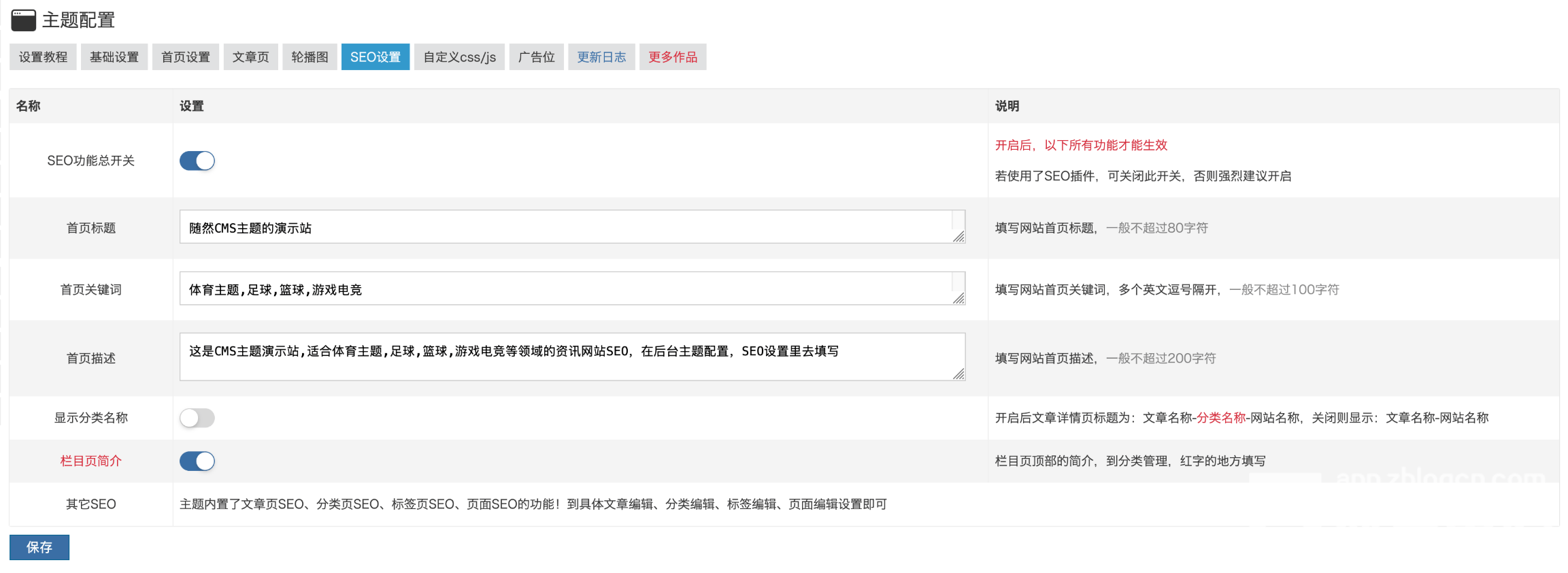Open the 更新日志 link tab

(x=601, y=57)
